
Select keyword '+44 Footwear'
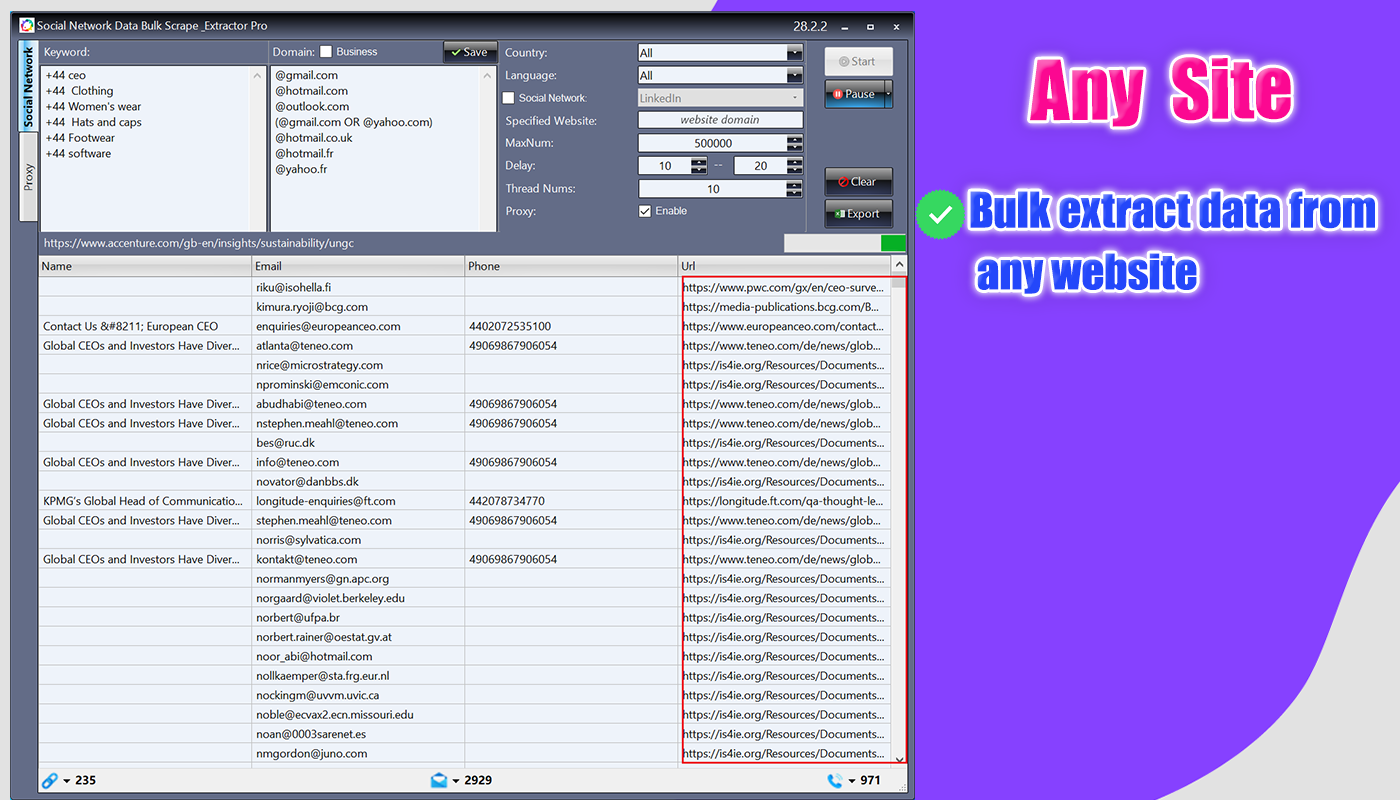tap(80, 138)
